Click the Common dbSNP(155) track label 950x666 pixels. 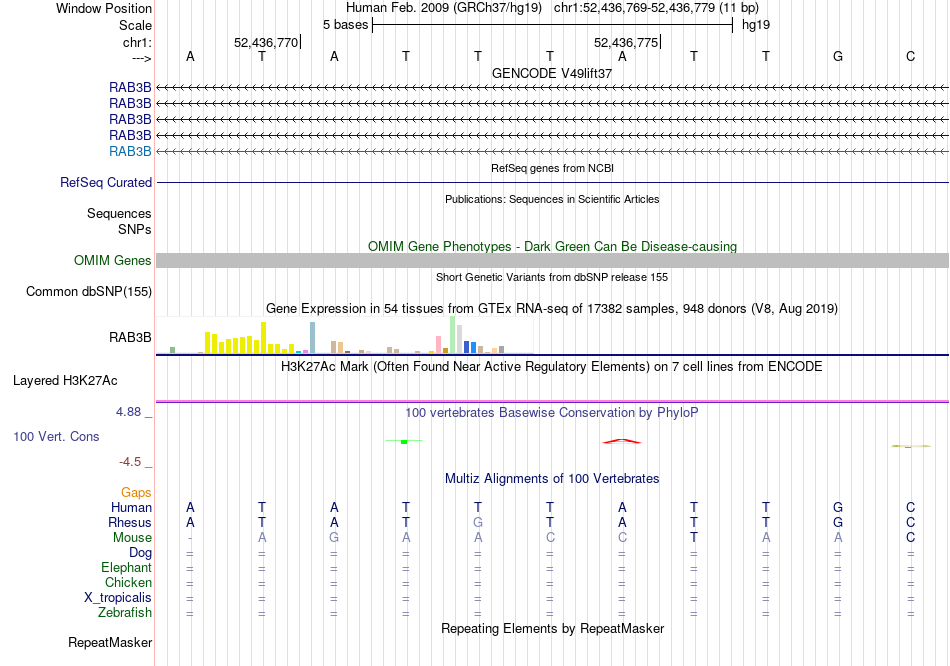point(89,291)
